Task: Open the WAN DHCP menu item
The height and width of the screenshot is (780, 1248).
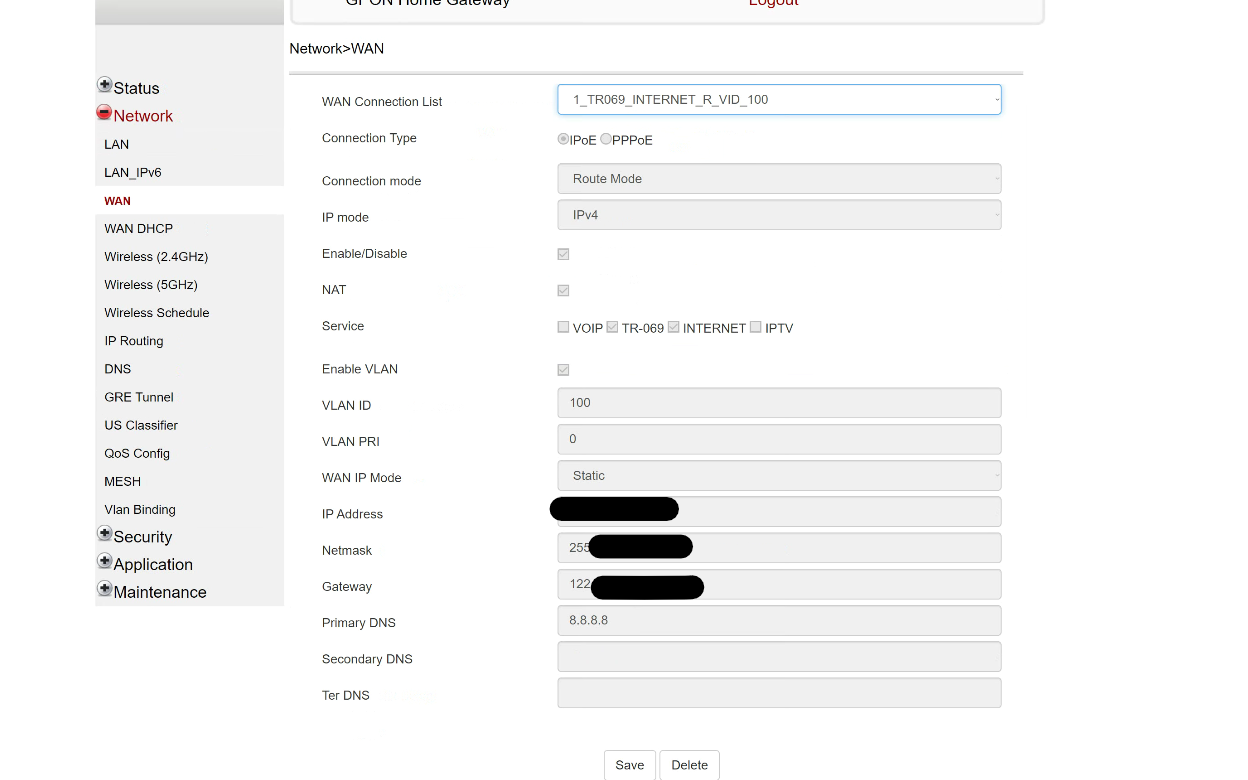Action: pos(138,229)
